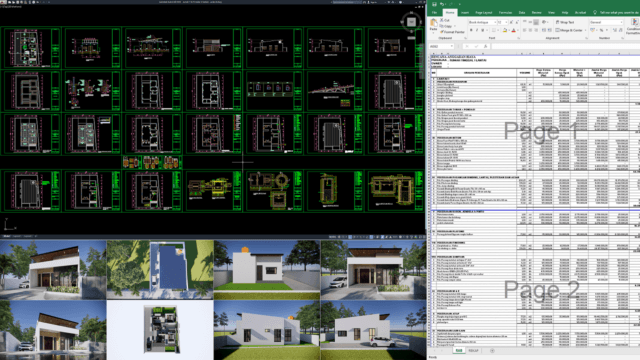Click the Percent Style icon
This screenshot has height=360, width=640.
601,30
